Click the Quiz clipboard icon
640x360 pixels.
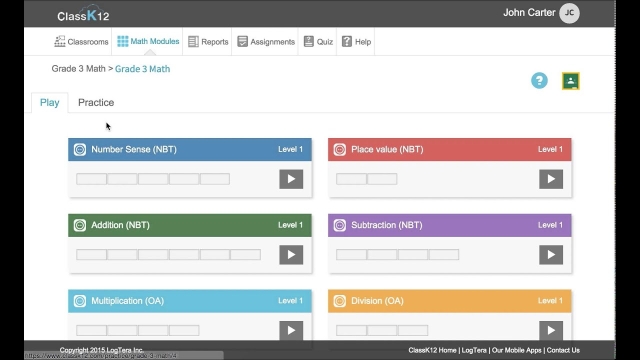[309, 41]
